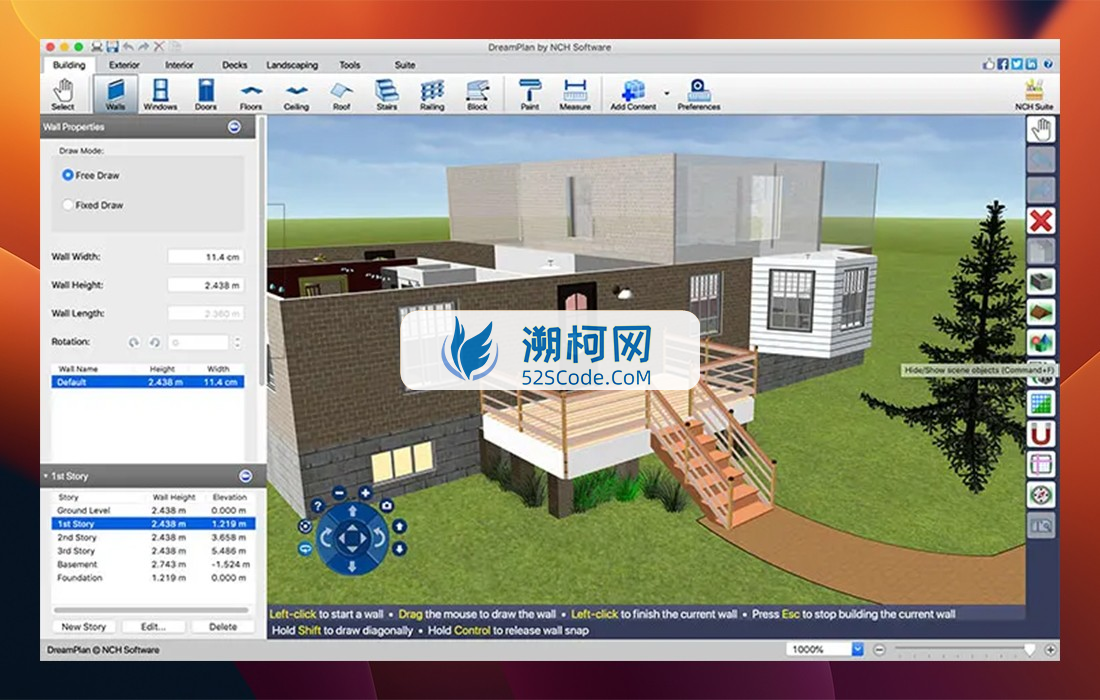The image size is (1100, 700).
Task: Select the Basement story row
Action: click(x=153, y=564)
